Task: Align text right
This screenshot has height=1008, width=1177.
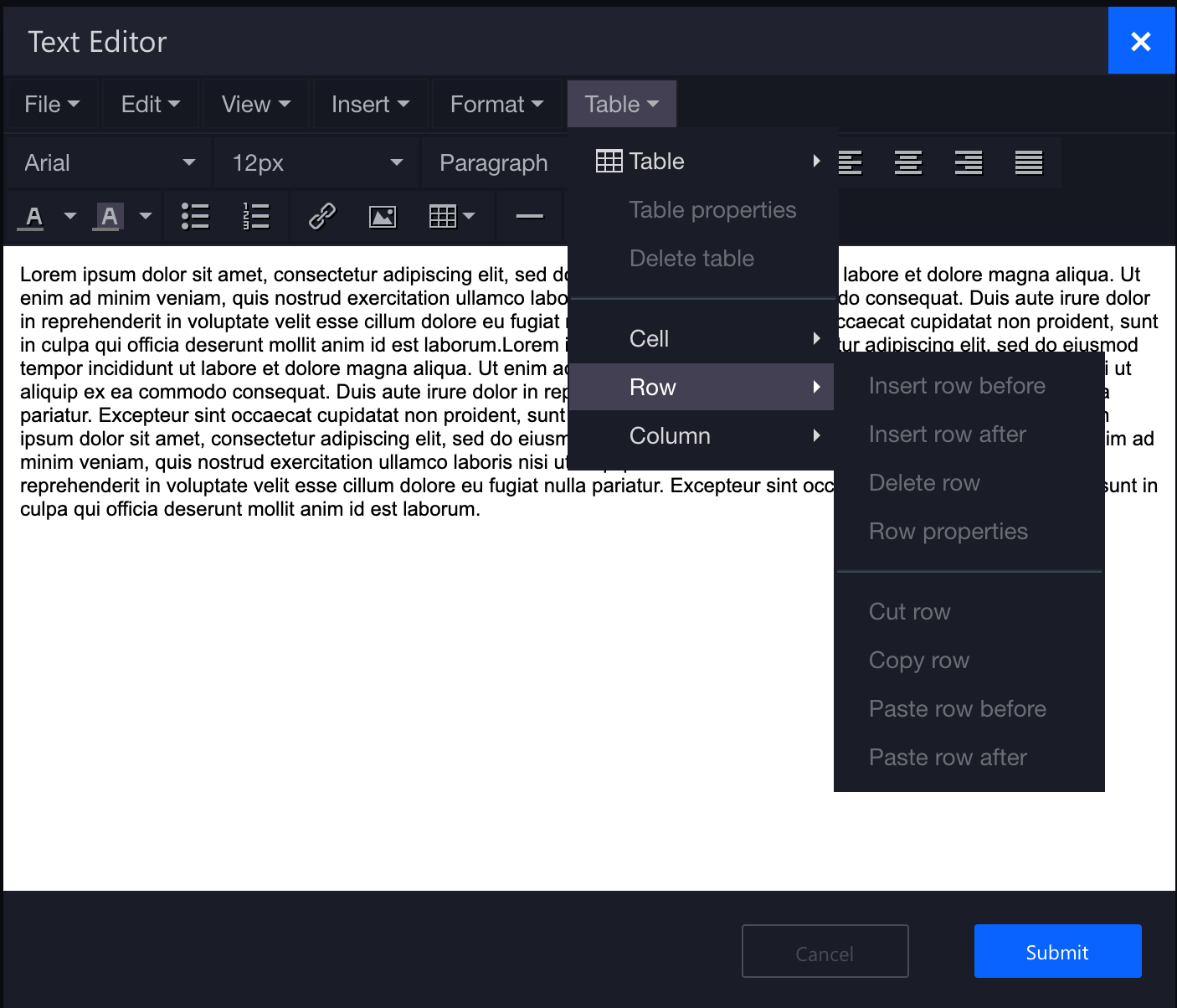Action: tap(969, 162)
